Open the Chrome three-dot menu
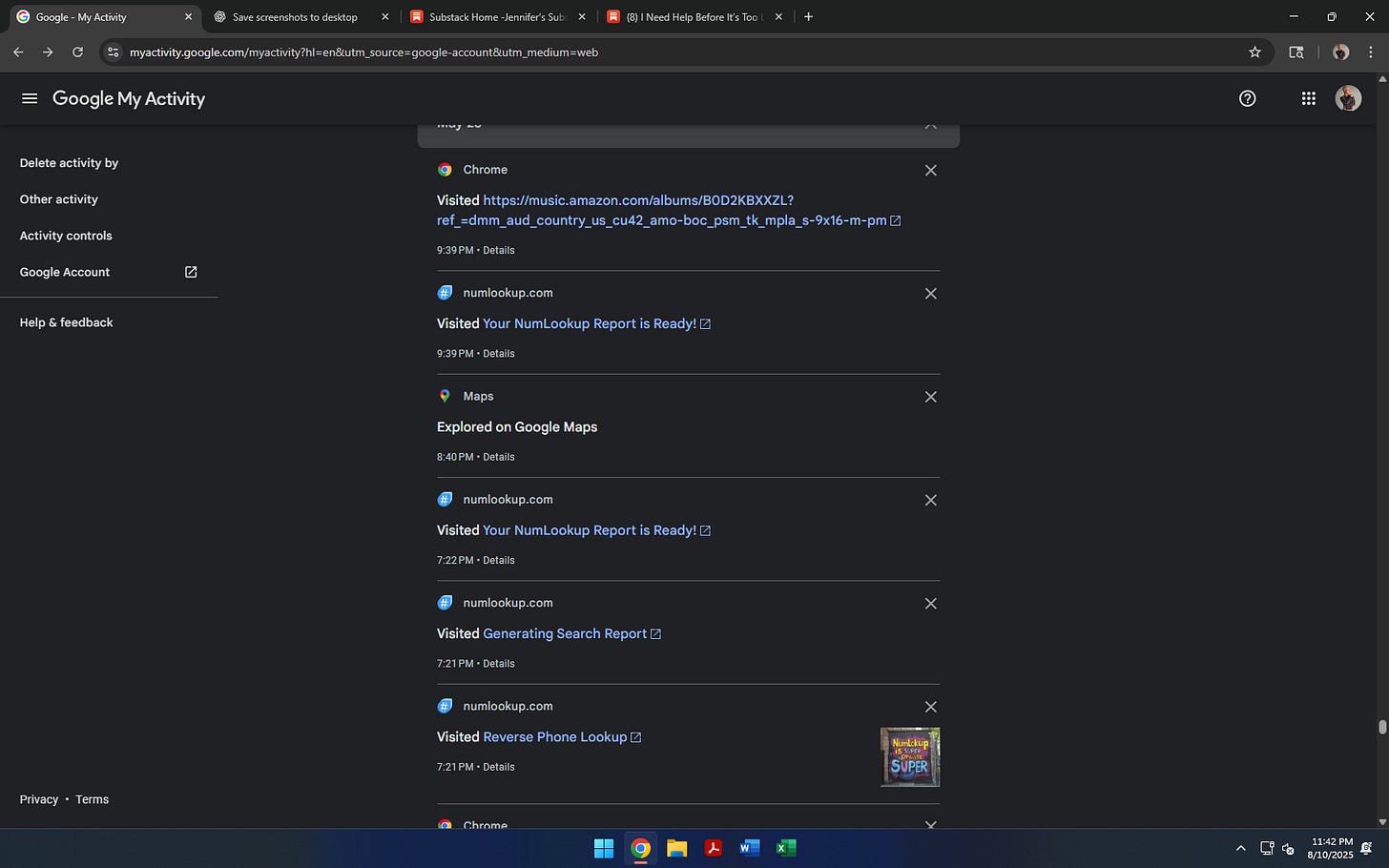Viewport: 1389px width, 868px height. [x=1371, y=52]
